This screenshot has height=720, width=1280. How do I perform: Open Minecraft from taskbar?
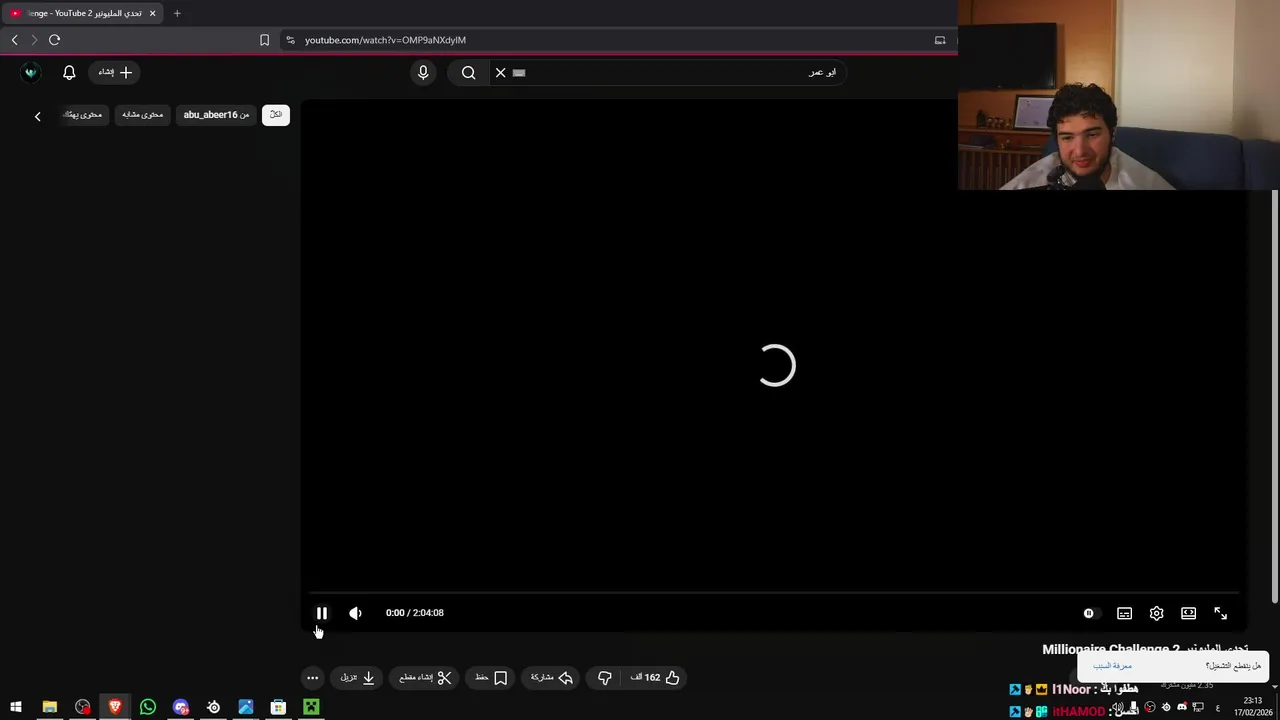point(311,707)
